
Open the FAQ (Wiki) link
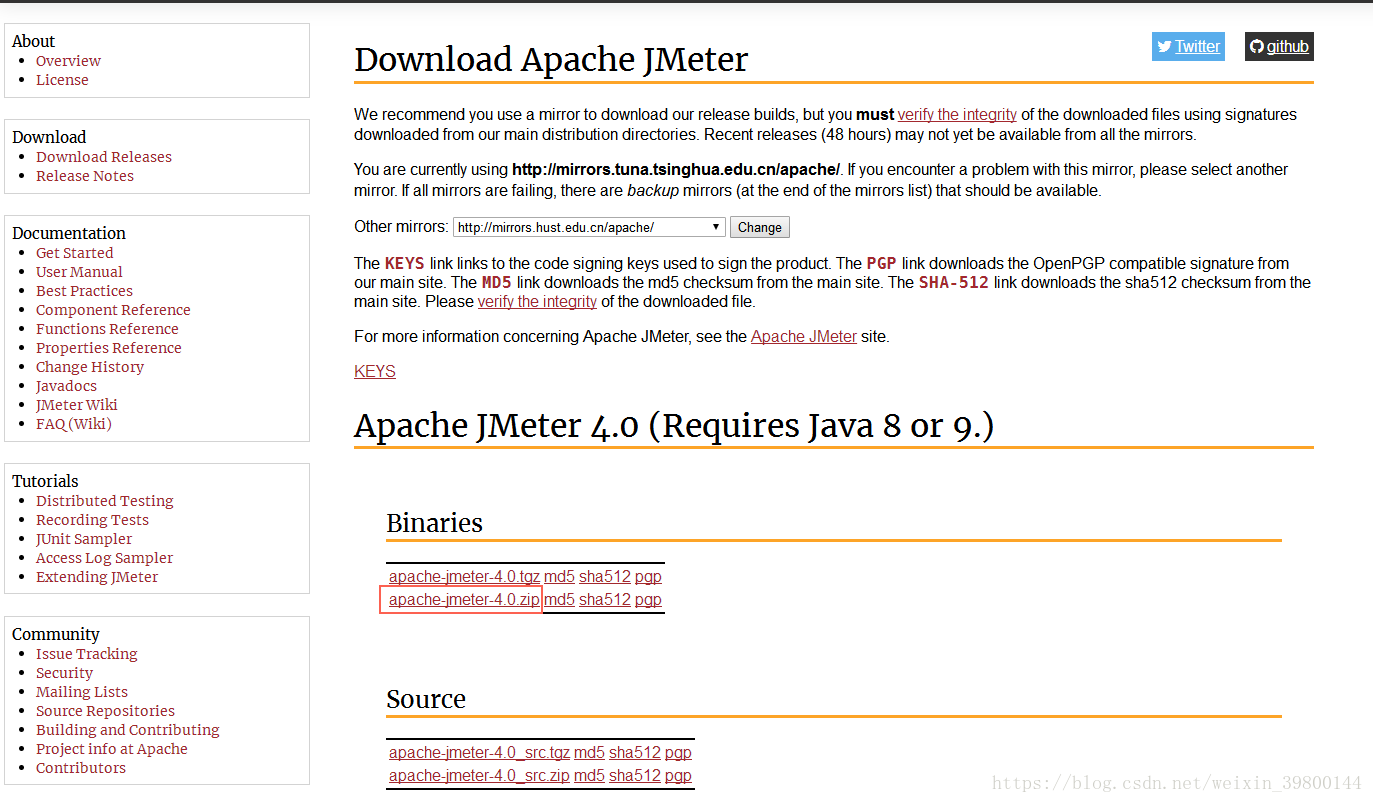(x=74, y=424)
